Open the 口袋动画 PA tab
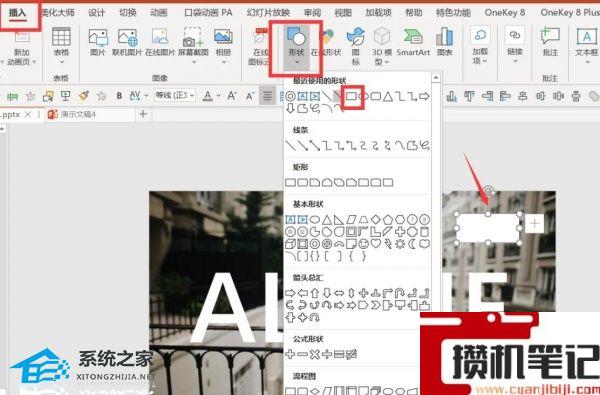 [208, 13]
